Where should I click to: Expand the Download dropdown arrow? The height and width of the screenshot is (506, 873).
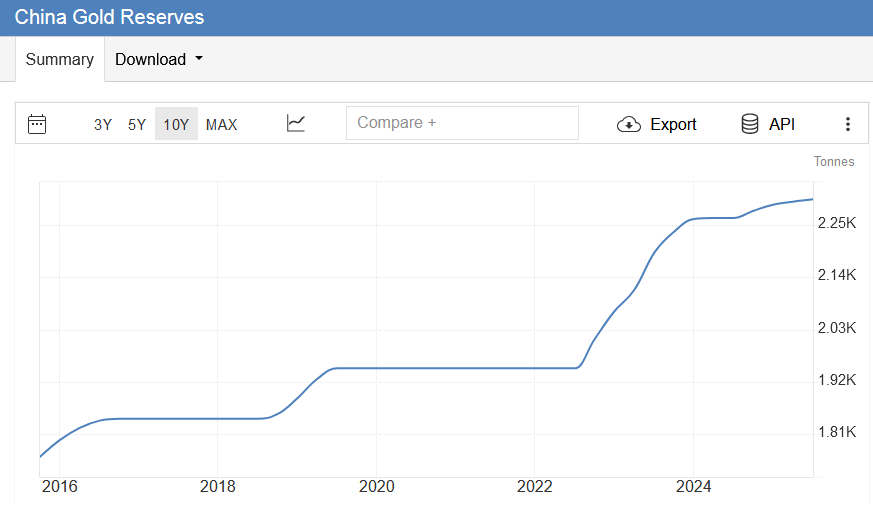(x=199, y=58)
